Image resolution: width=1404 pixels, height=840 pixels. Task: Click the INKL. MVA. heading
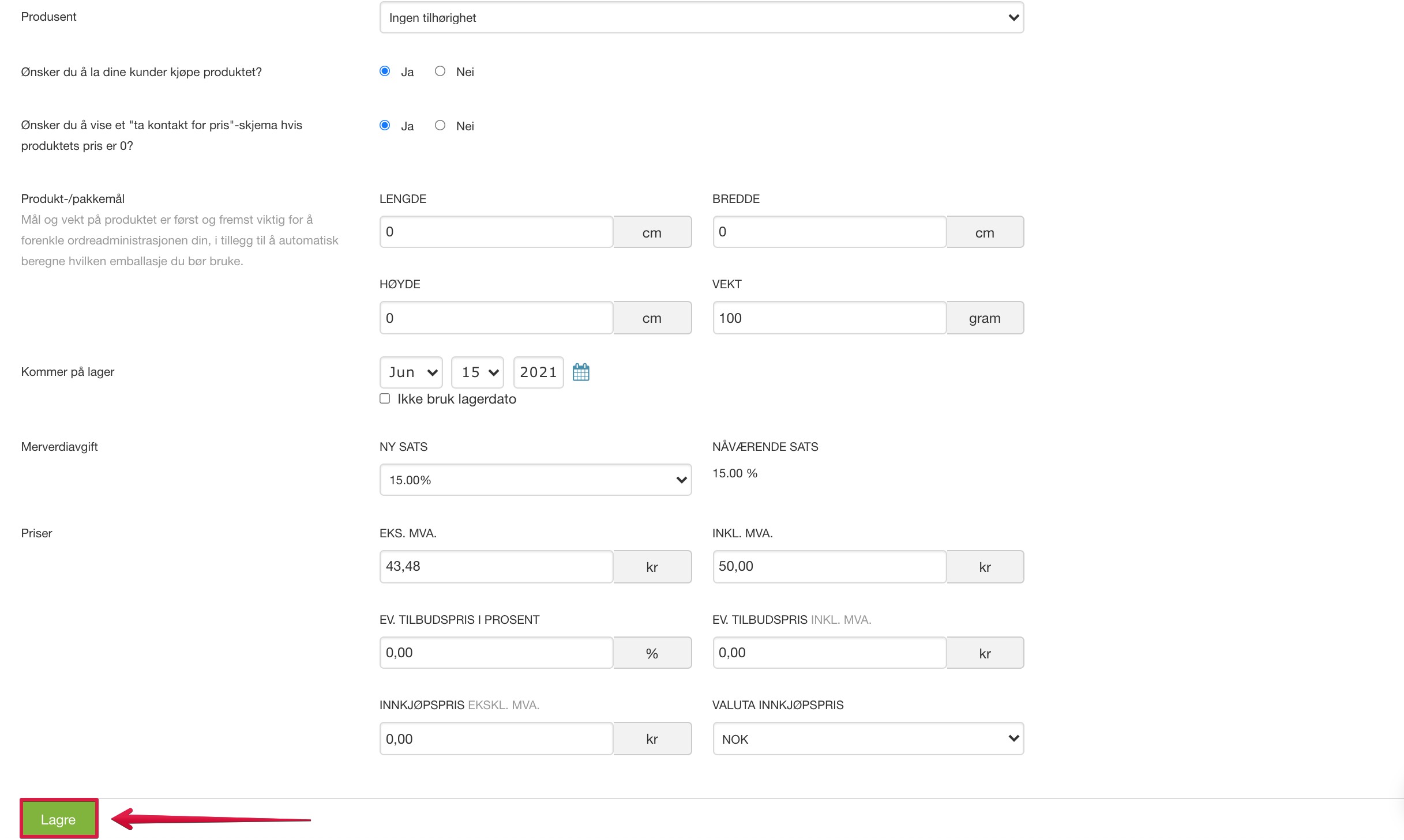[x=742, y=533]
